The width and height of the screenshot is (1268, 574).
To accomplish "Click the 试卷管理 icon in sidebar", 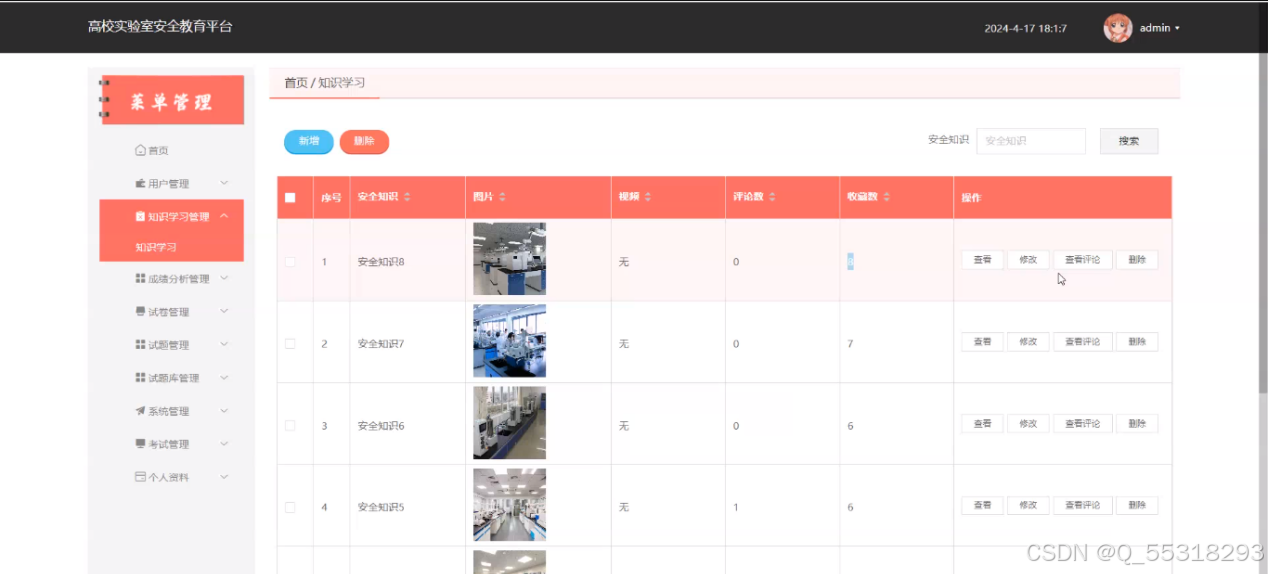I will (x=140, y=312).
